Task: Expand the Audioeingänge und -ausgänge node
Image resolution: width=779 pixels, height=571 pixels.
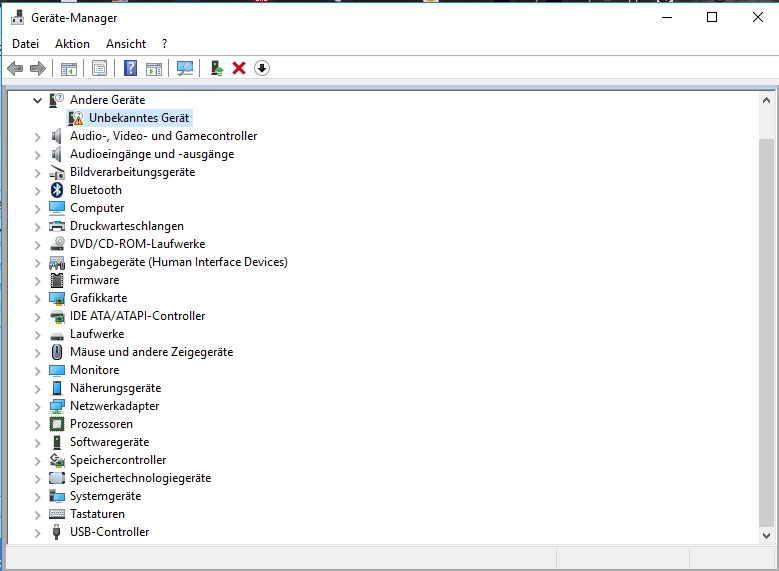Action: pos(37,155)
